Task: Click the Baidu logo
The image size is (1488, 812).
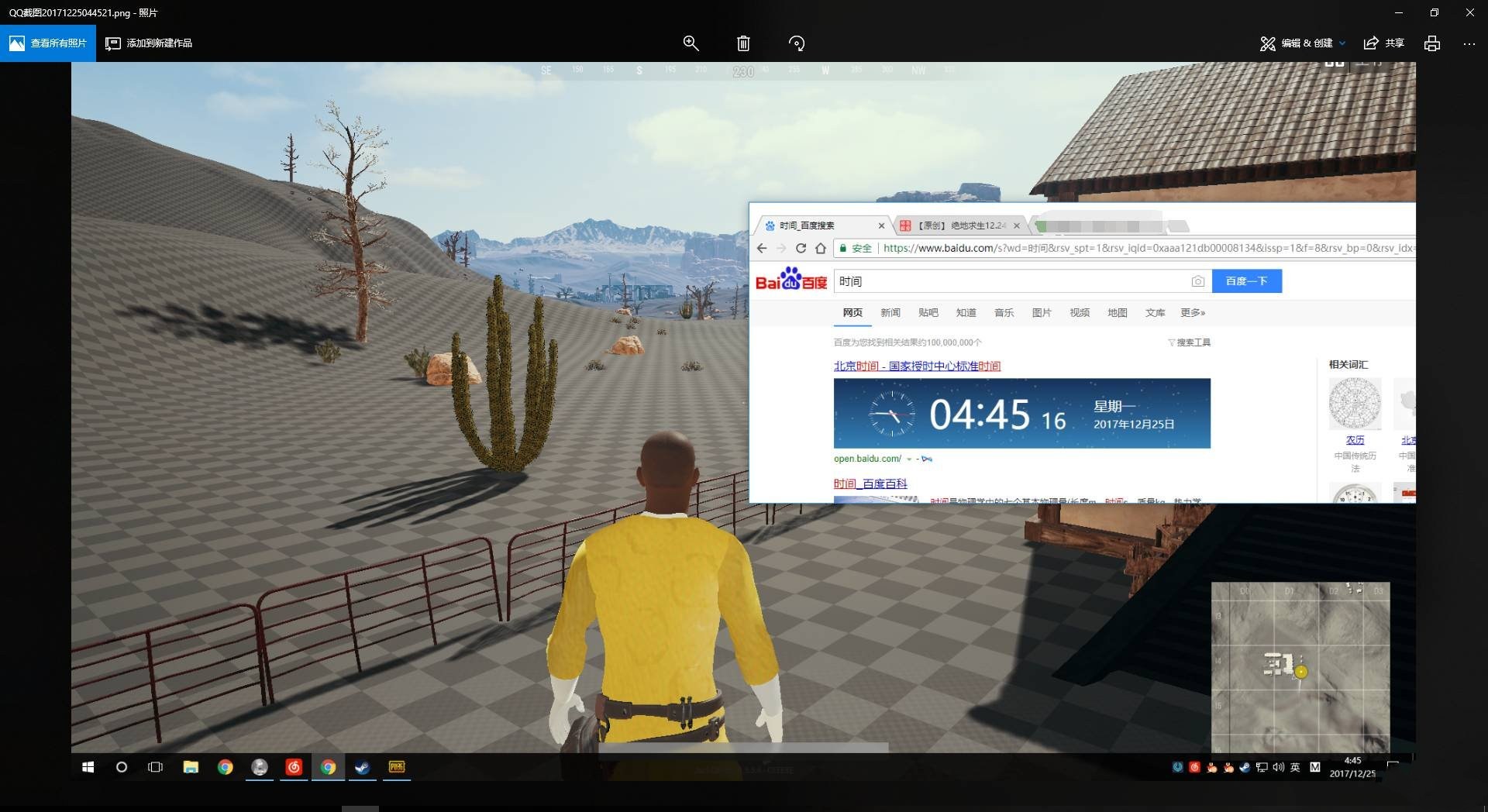Action: (x=791, y=279)
